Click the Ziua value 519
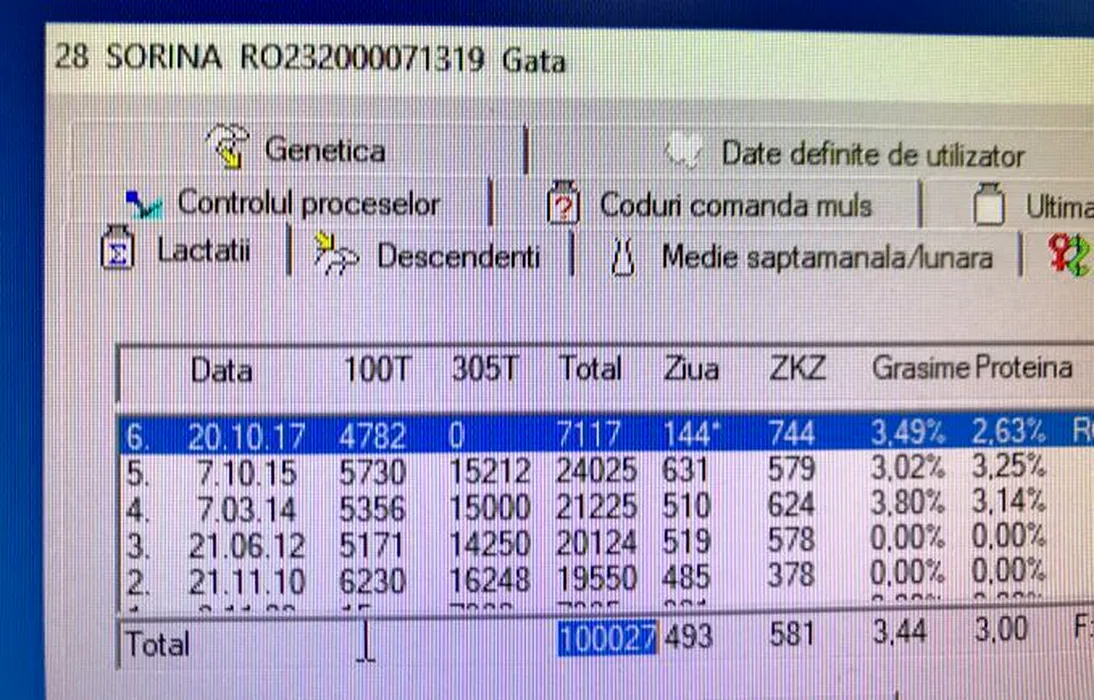Screen dimensions: 1094x700 coord(687,541)
